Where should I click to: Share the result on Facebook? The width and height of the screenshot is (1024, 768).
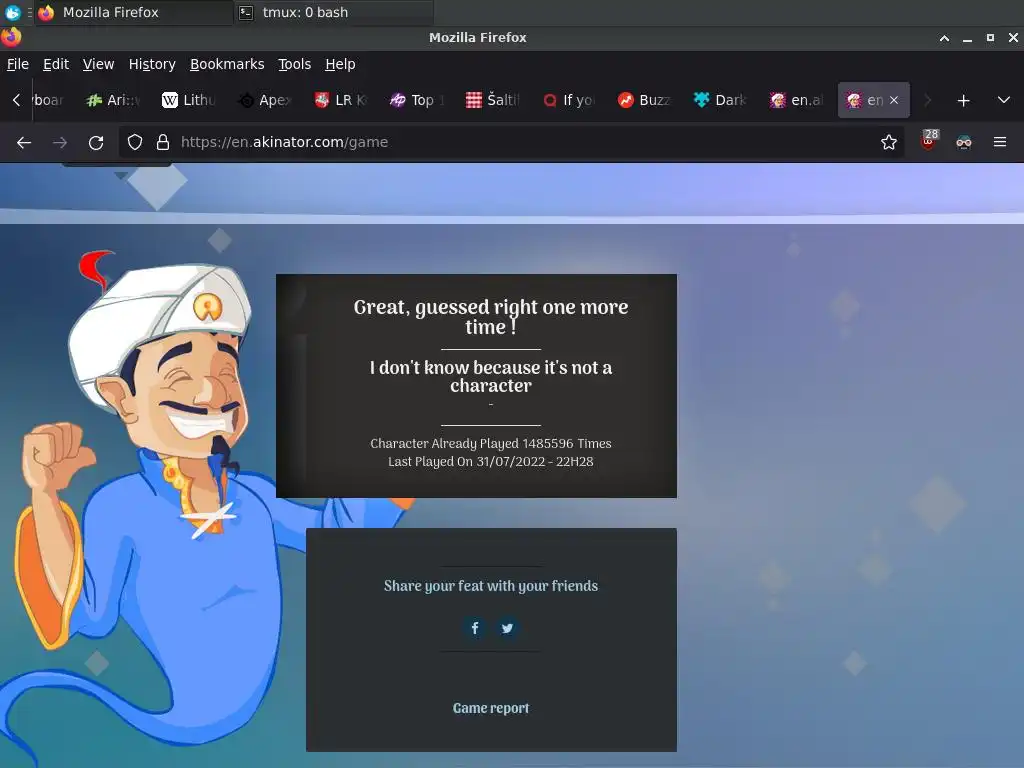point(475,628)
